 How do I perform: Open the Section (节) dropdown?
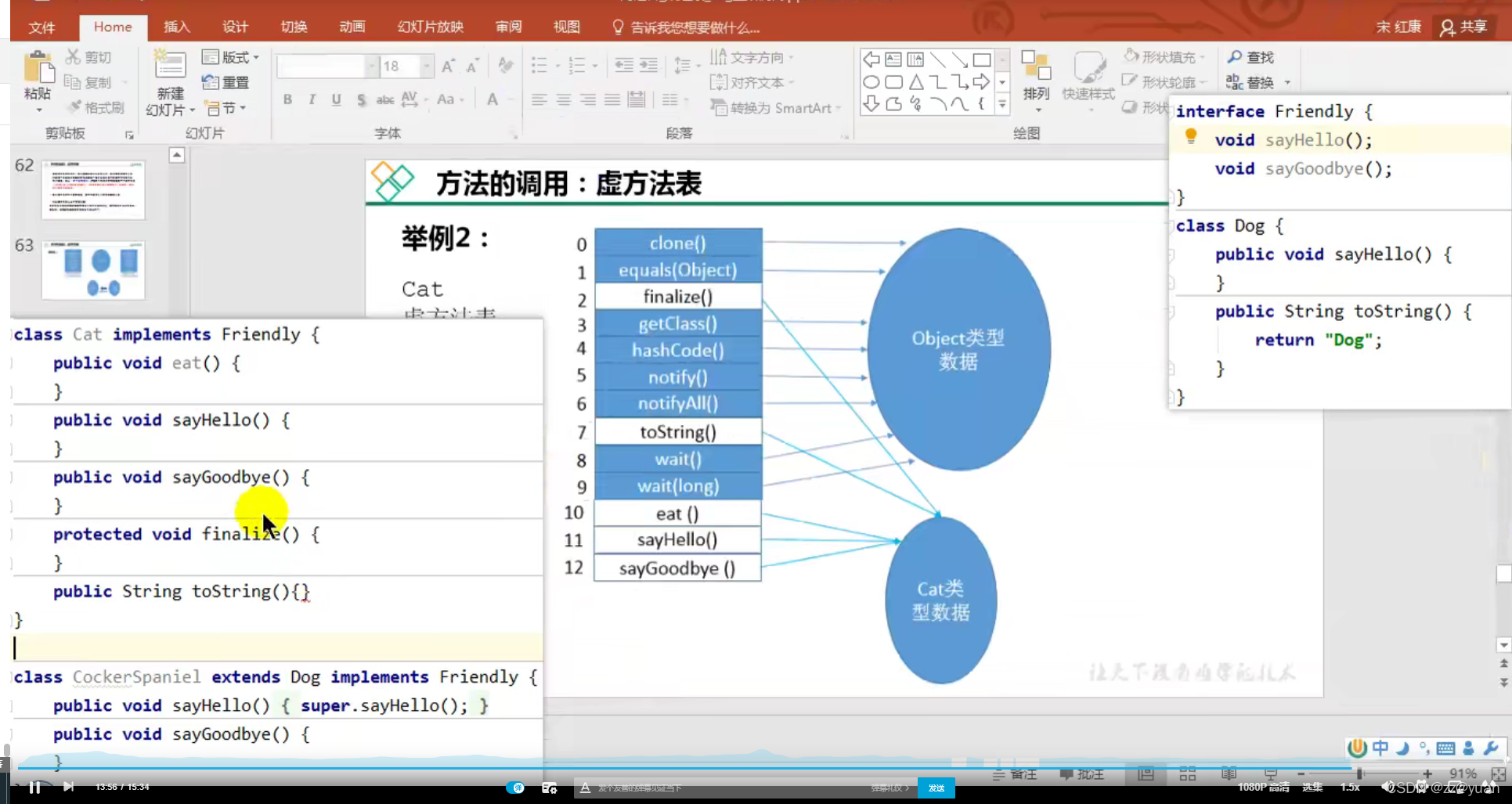[226, 107]
